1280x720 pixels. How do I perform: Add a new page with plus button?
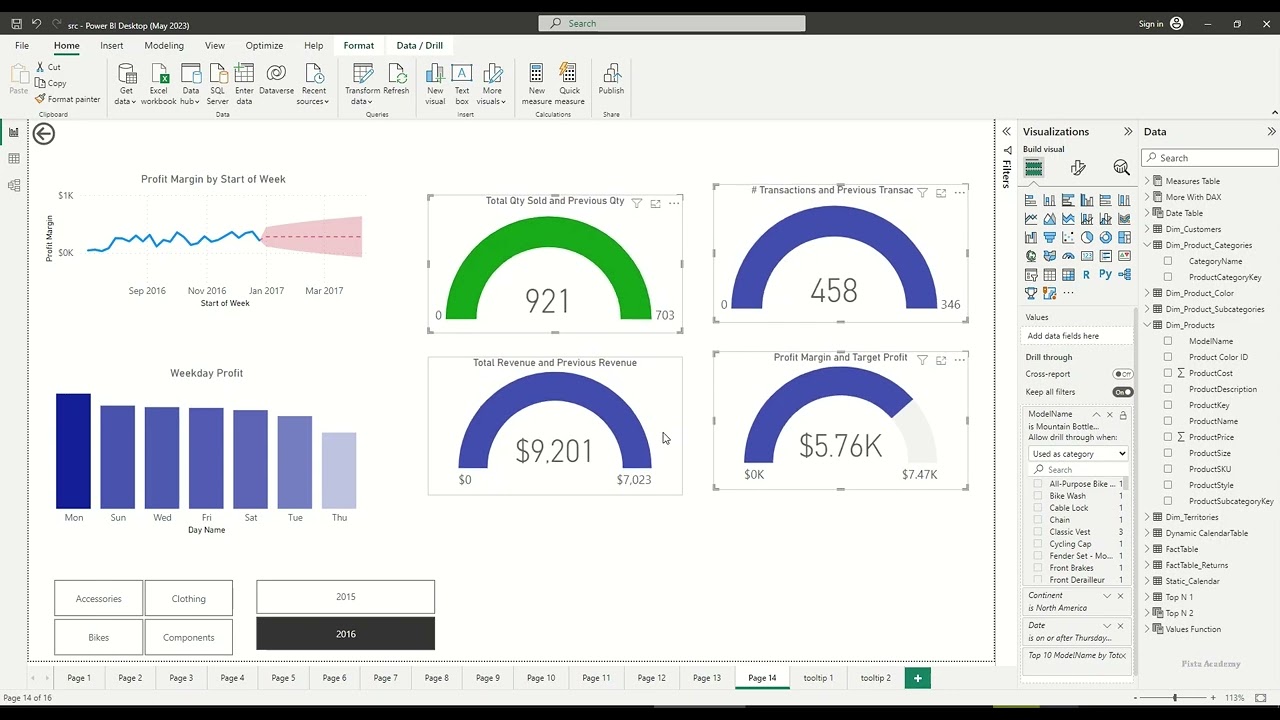coord(917,678)
